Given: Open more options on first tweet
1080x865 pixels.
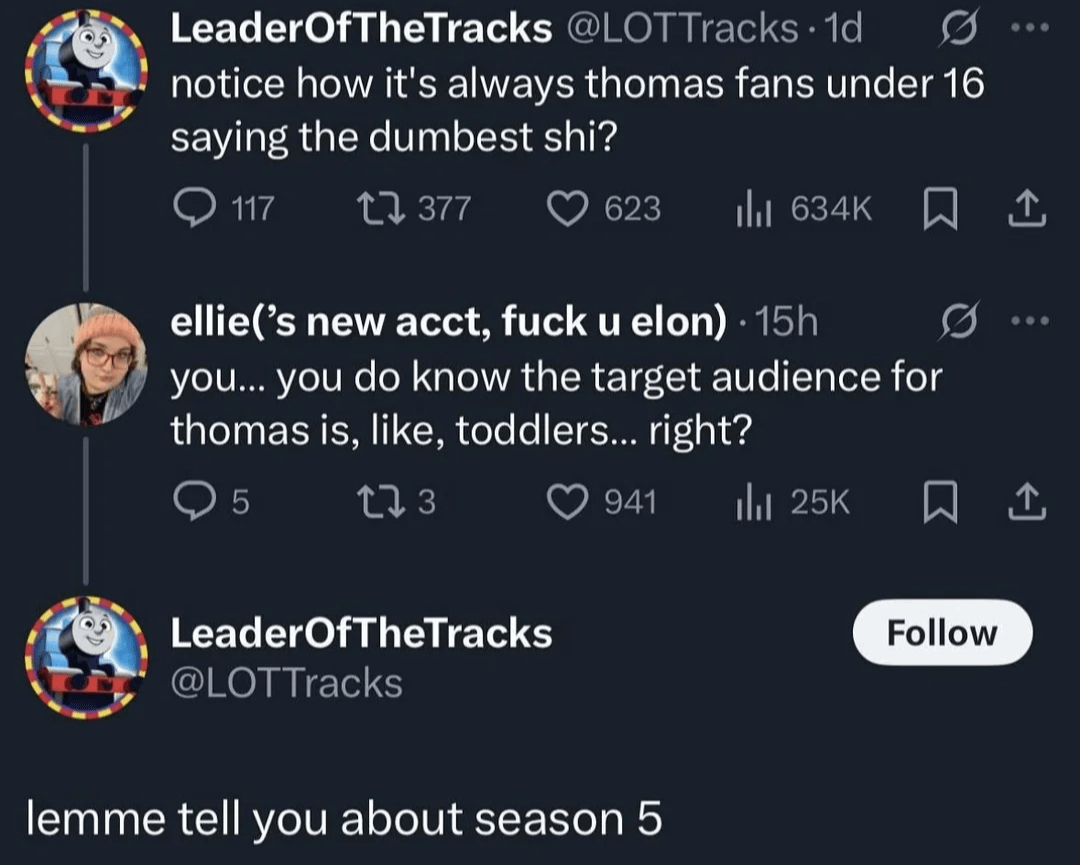Looking at the screenshot, I should 1028,31.
